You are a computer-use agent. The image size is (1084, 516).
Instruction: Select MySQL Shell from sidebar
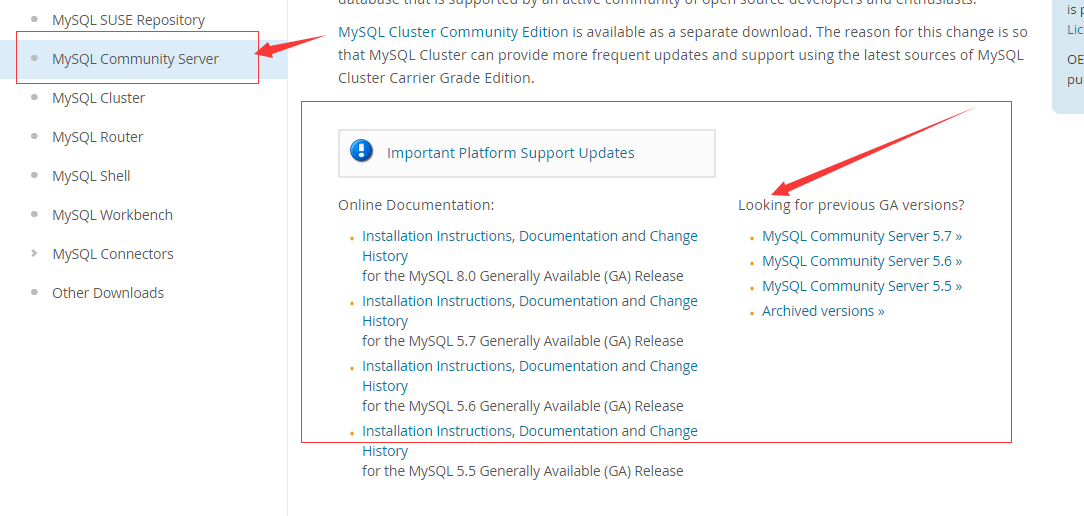click(x=91, y=176)
